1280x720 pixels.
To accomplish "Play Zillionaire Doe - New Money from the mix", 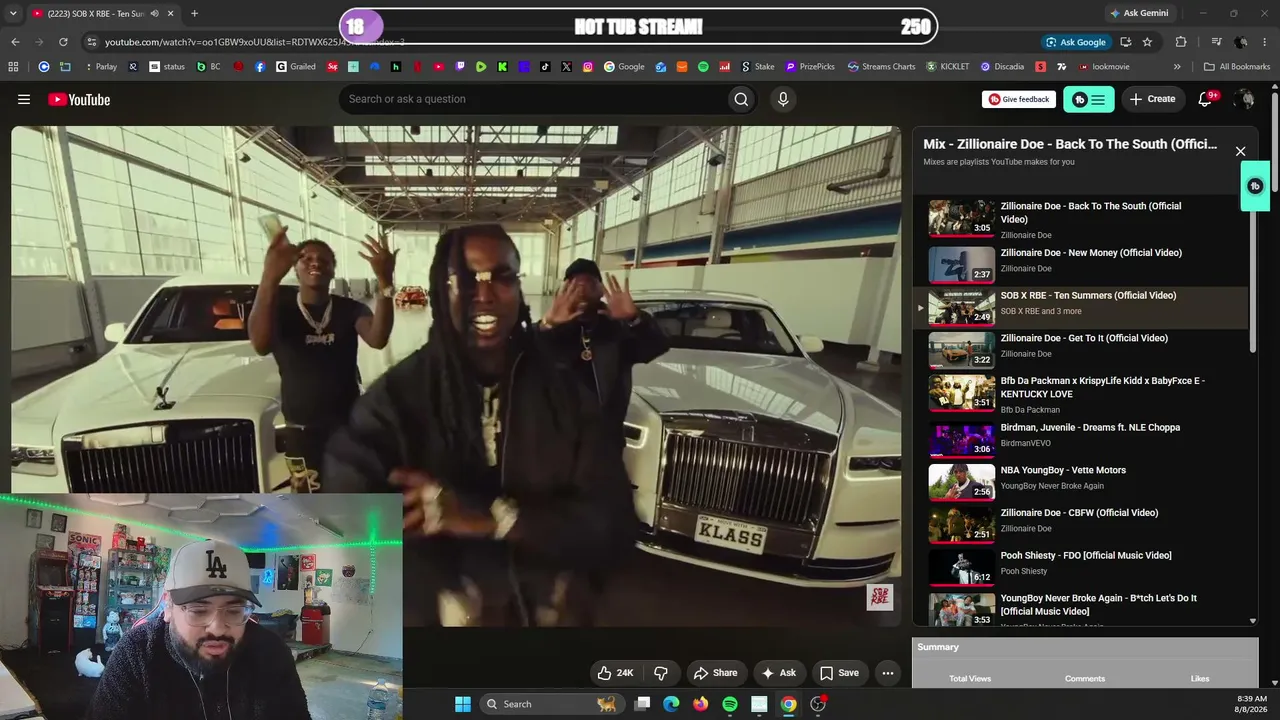I will (1080, 264).
